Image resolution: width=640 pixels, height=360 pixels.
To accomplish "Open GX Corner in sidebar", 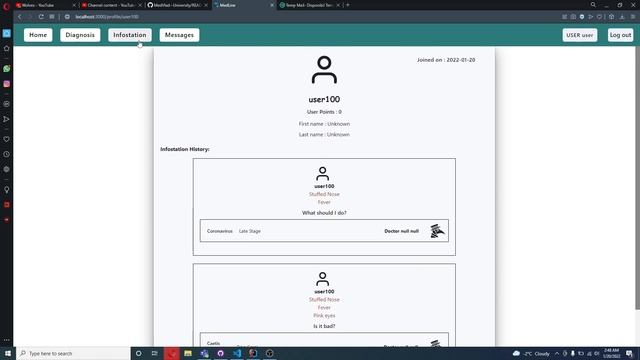I will coord(7,33).
